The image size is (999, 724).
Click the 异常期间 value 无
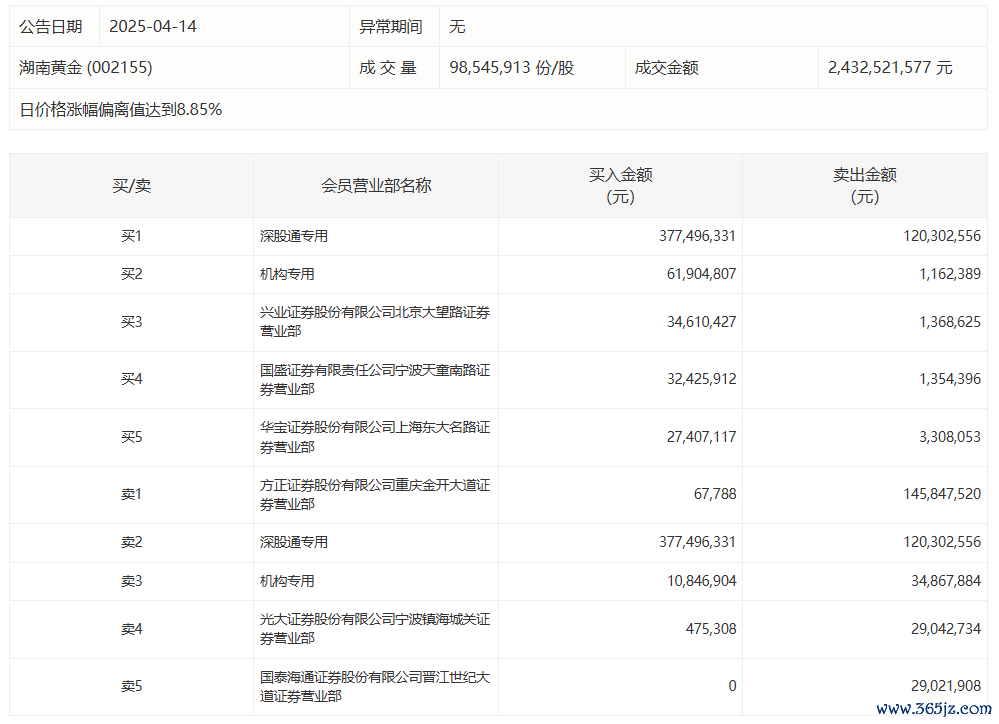tap(457, 27)
